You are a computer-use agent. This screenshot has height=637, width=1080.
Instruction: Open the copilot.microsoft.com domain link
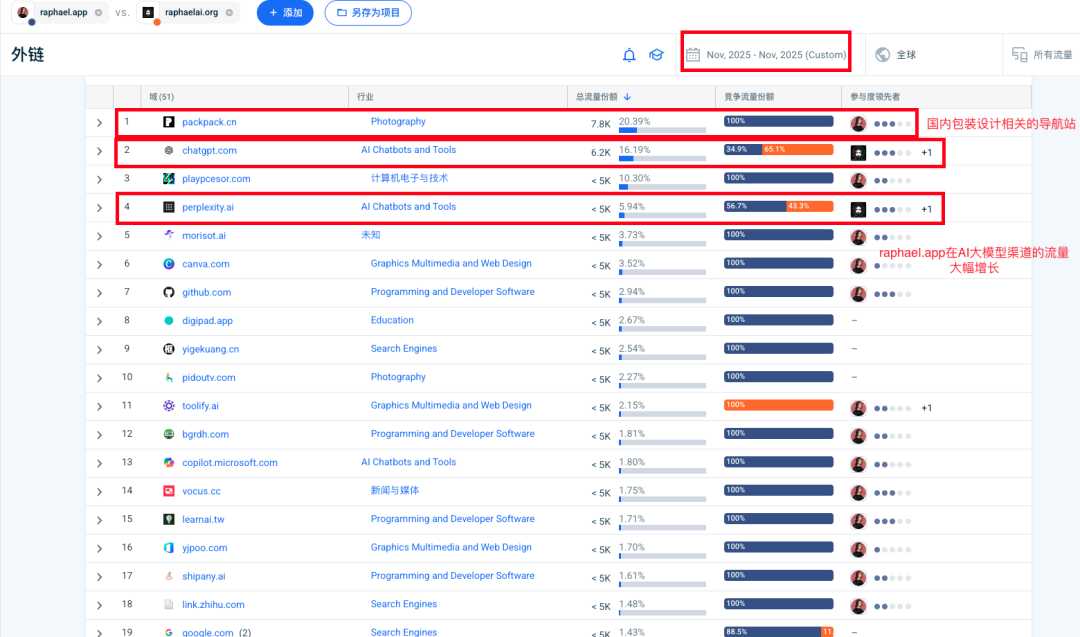click(230, 463)
